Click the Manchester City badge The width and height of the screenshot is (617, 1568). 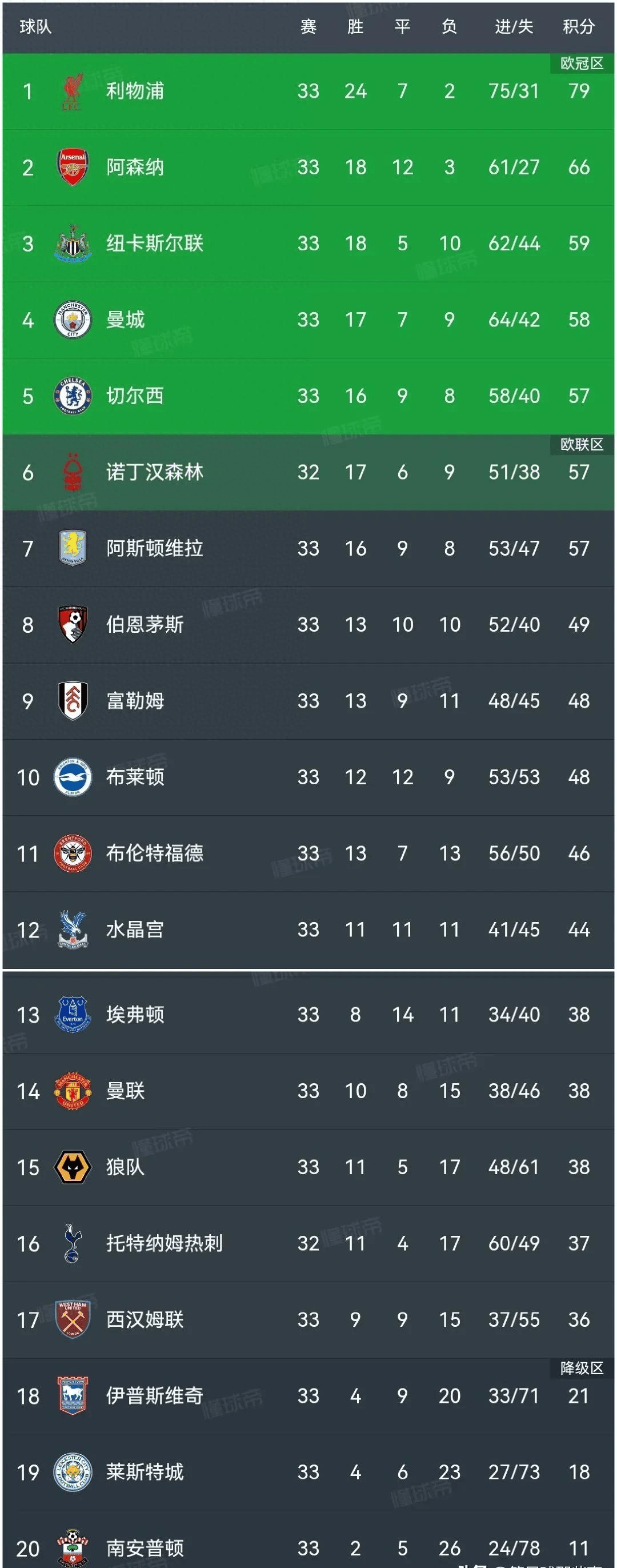coord(73,320)
